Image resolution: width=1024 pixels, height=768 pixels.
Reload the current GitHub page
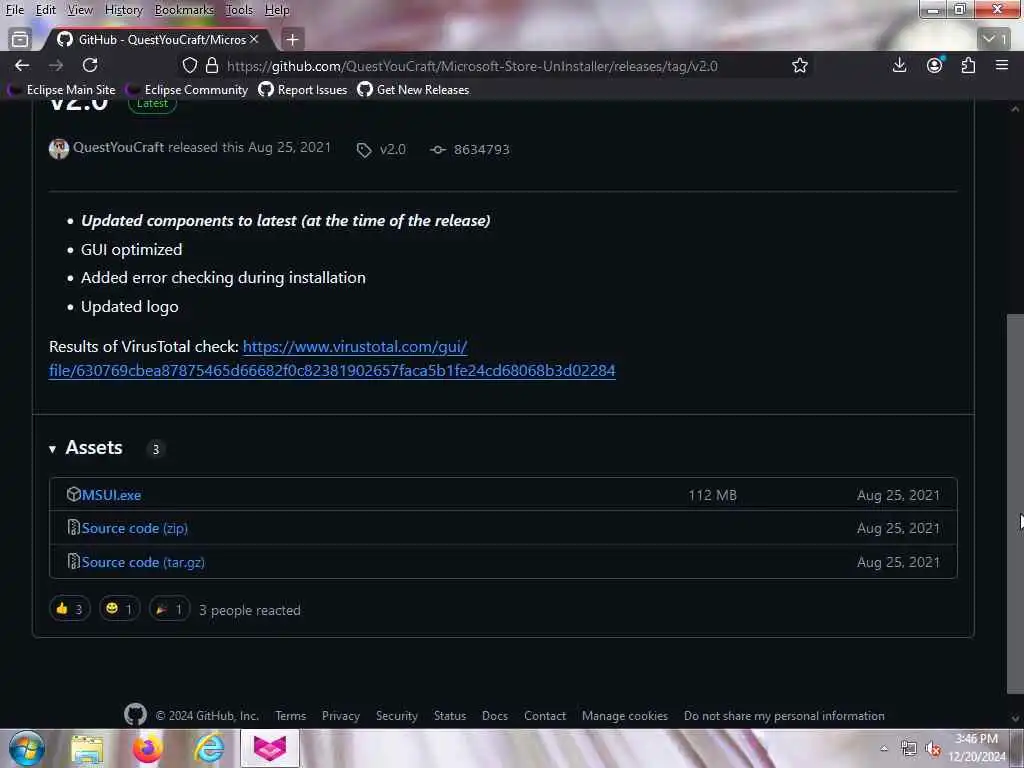tap(90, 65)
